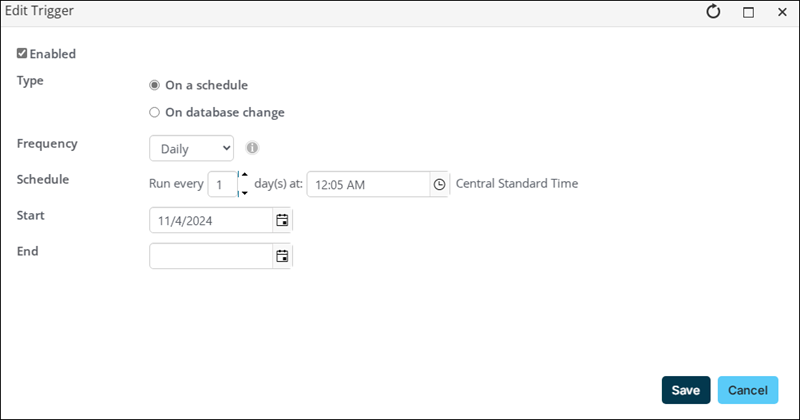Open the End date calendar picker
The image size is (800, 420).
282,256
